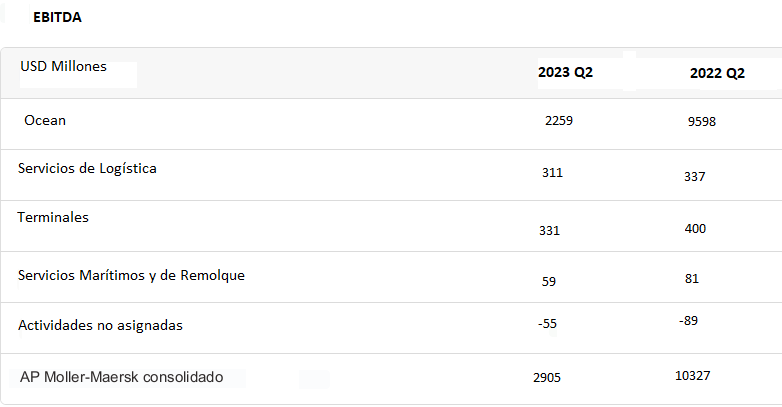
Task: Click Terminales 2023 value 331
Action: [x=549, y=230]
